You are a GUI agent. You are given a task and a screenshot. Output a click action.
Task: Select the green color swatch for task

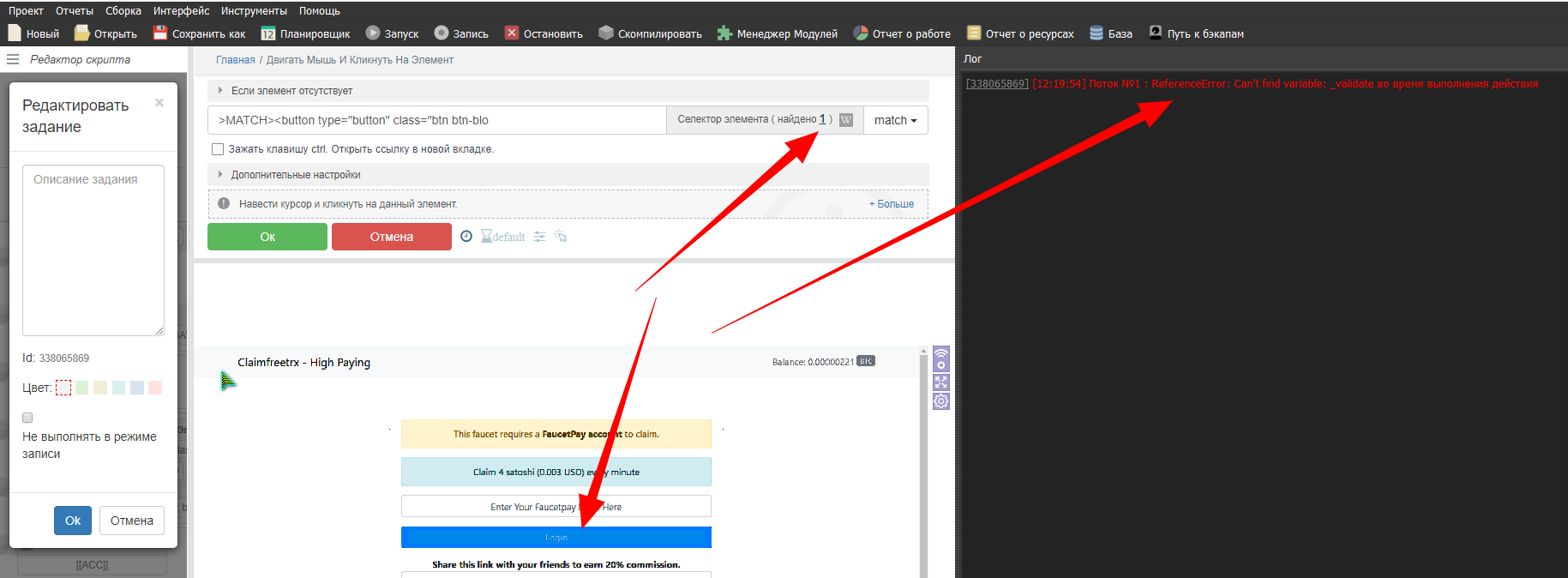[82, 388]
